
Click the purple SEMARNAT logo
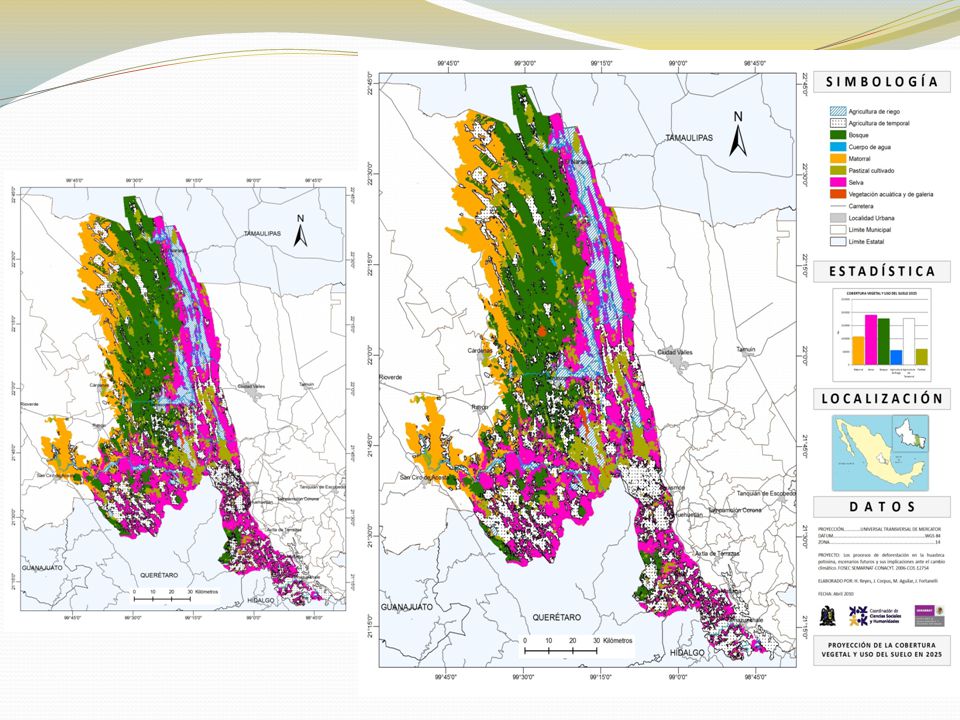(x=929, y=616)
